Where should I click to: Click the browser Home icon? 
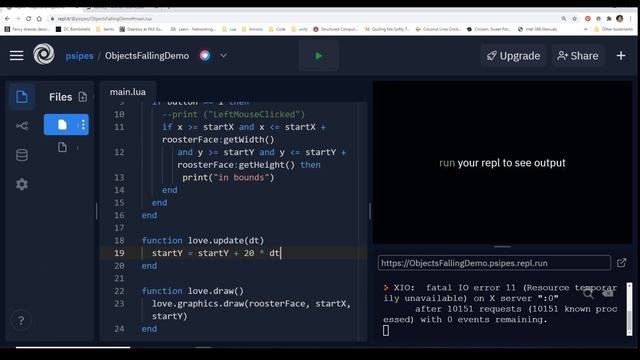pos(39,19)
